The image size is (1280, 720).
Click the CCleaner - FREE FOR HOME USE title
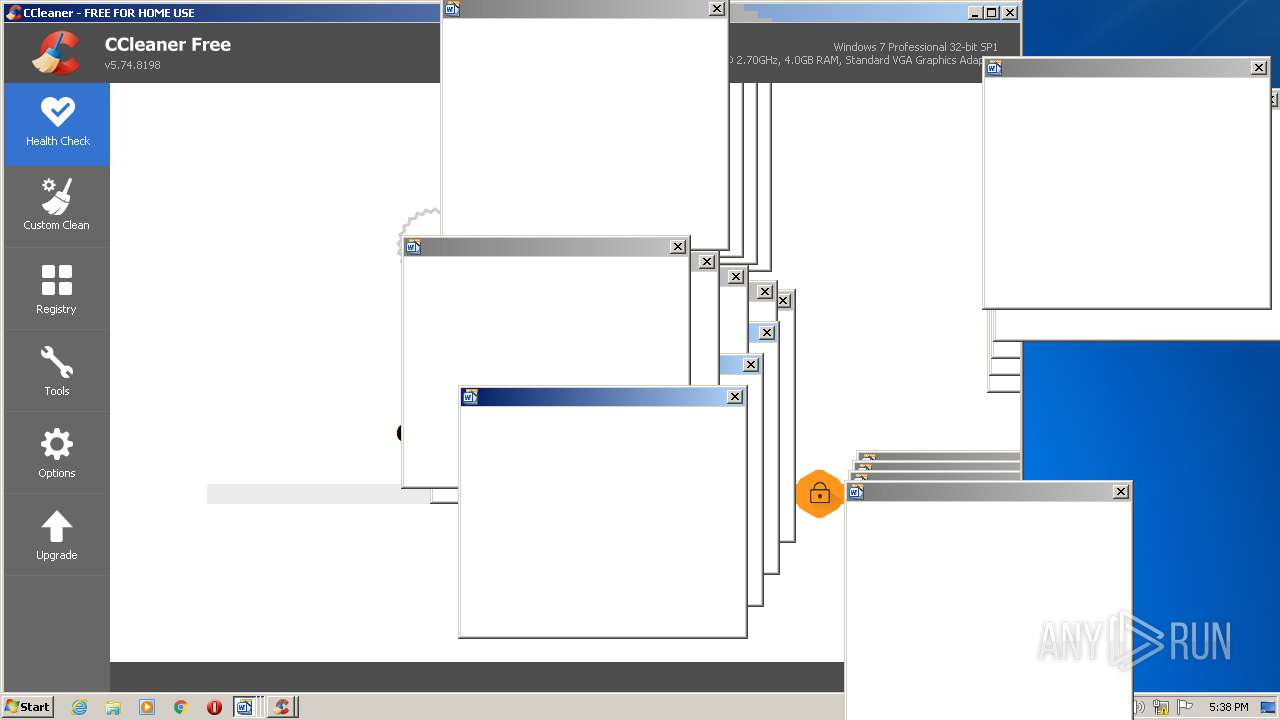pyautogui.click(x=109, y=13)
